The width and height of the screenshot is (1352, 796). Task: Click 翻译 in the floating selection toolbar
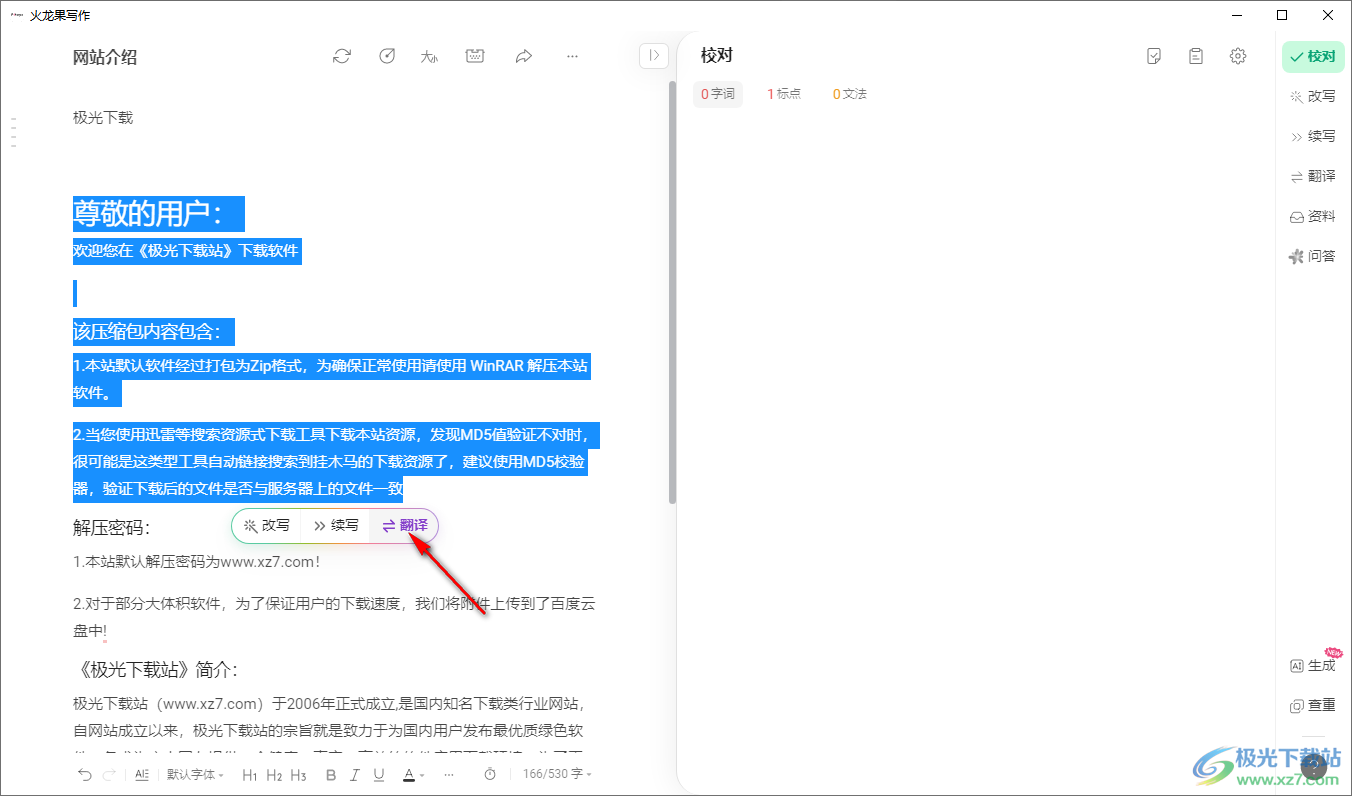pyautogui.click(x=404, y=525)
